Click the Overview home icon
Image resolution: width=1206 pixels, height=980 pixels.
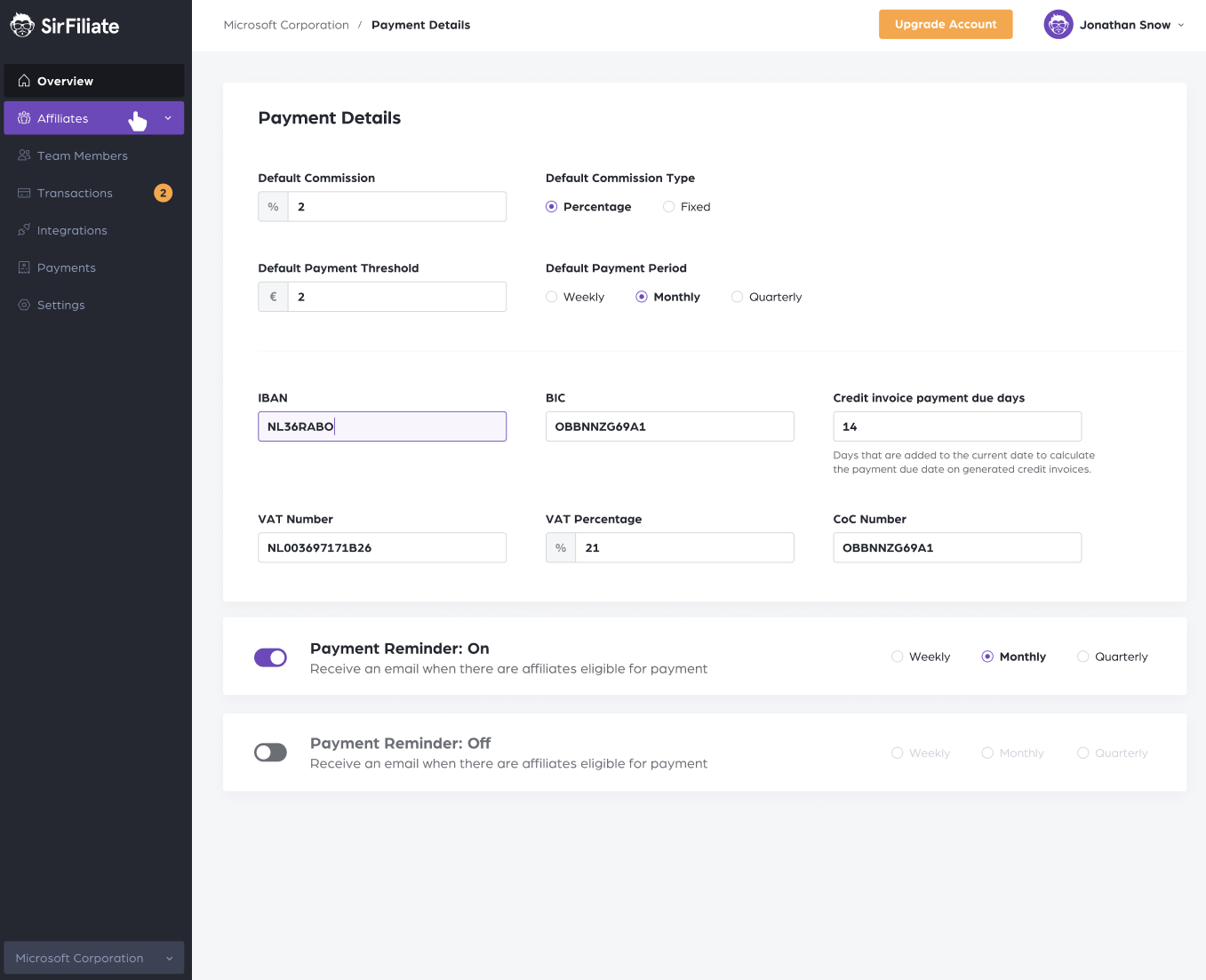pyautogui.click(x=24, y=81)
